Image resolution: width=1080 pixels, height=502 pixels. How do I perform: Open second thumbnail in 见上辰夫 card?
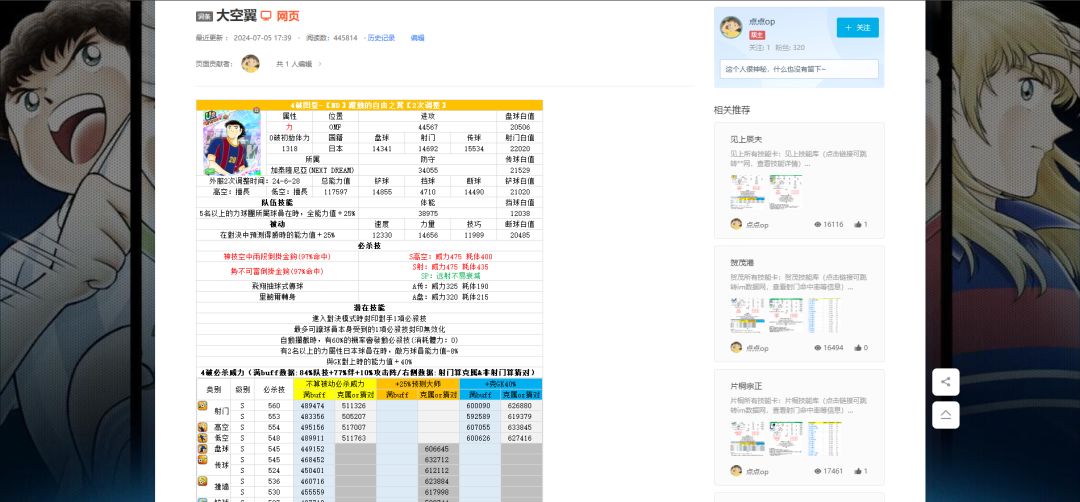tap(786, 191)
